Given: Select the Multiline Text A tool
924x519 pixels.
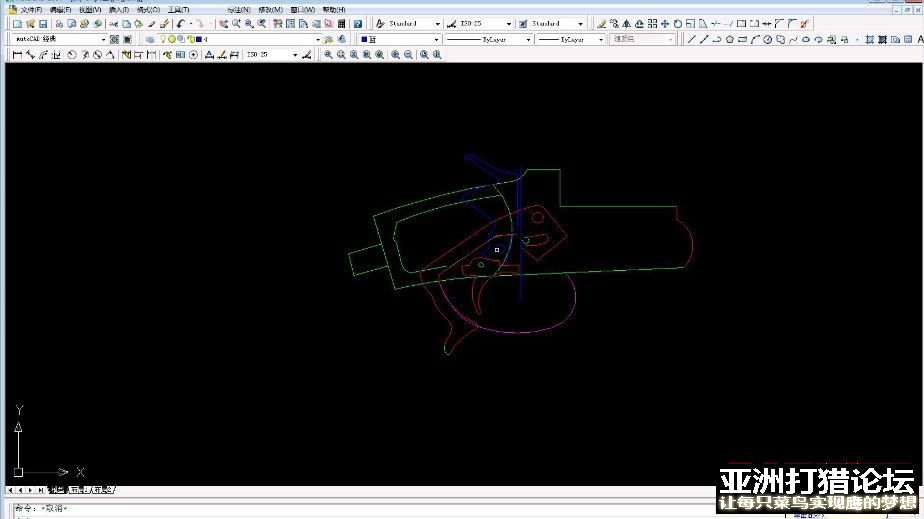Looking at the screenshot, I should point(920,39).
